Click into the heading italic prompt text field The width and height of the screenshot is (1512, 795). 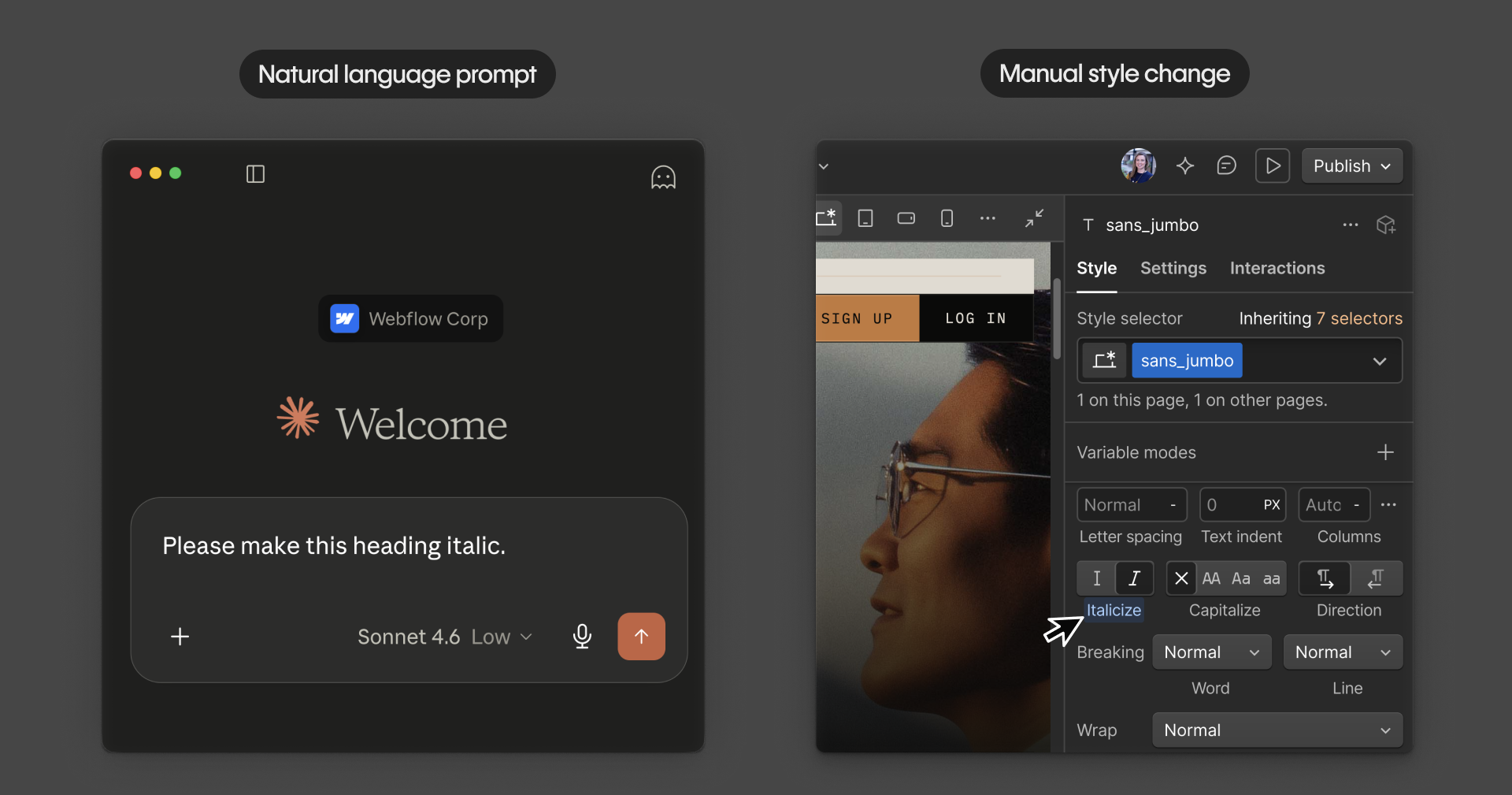coord(334,545)
